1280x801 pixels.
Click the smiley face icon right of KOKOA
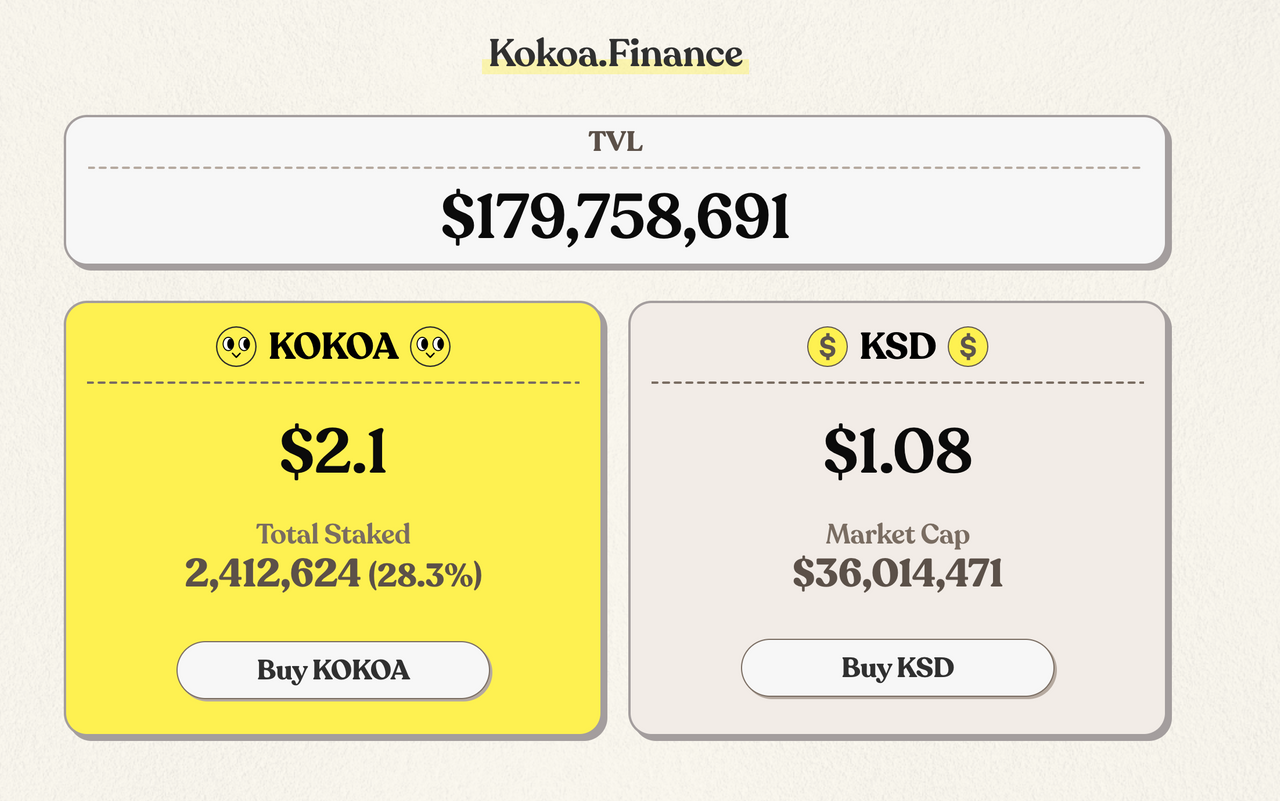[431, 347]
